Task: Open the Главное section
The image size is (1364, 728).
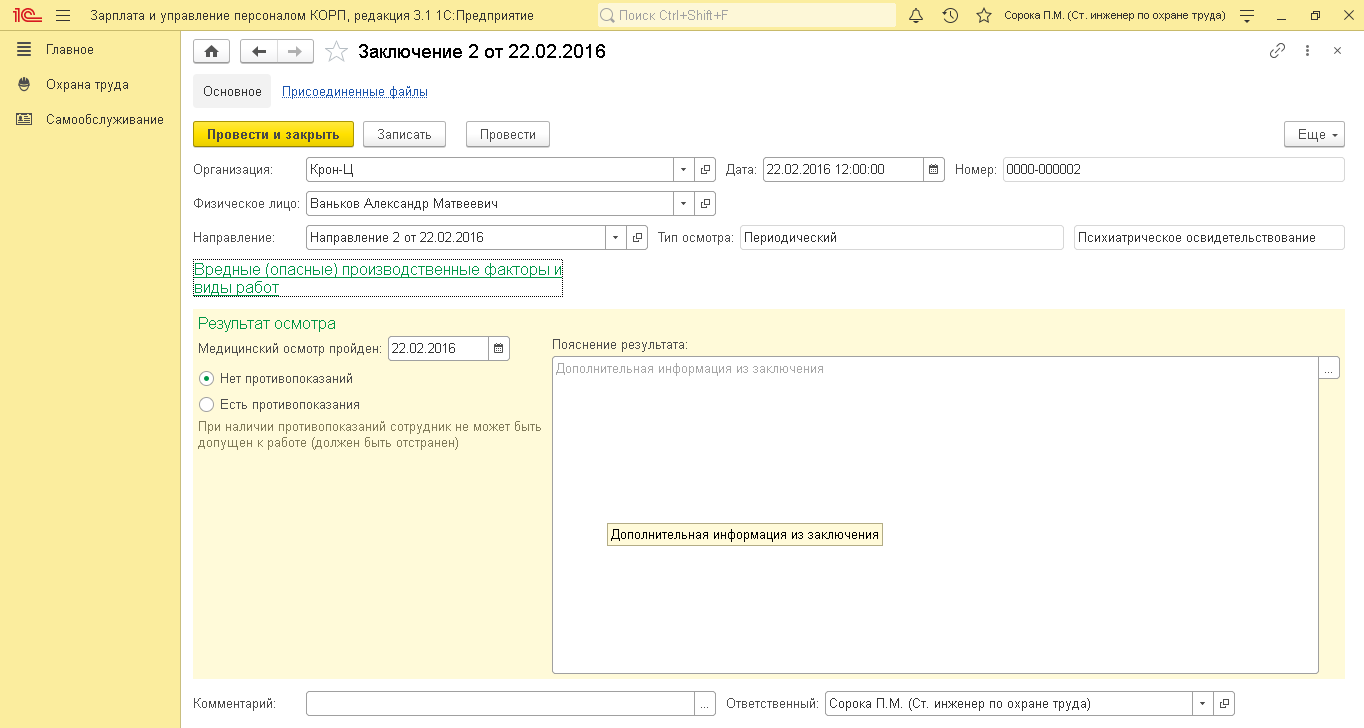Action: [x=70, y=50]
